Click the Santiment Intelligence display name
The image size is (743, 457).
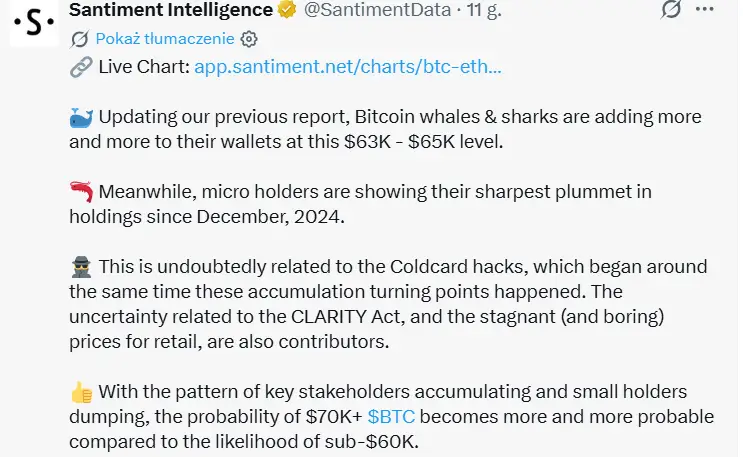tap(171, 9)
